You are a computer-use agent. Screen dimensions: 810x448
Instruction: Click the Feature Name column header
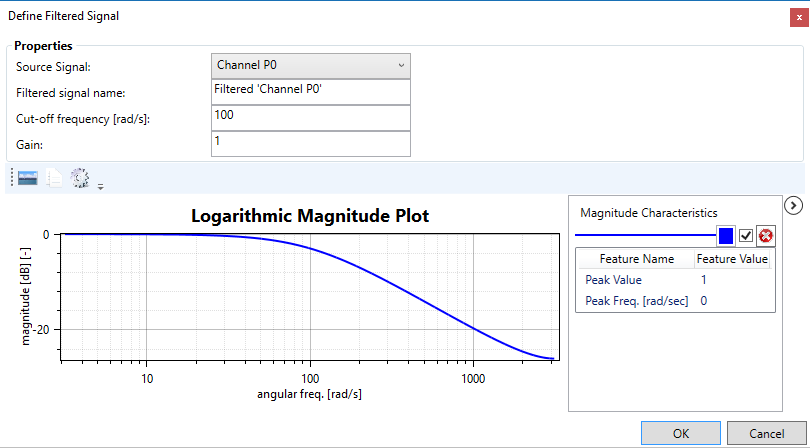point(637,259)
